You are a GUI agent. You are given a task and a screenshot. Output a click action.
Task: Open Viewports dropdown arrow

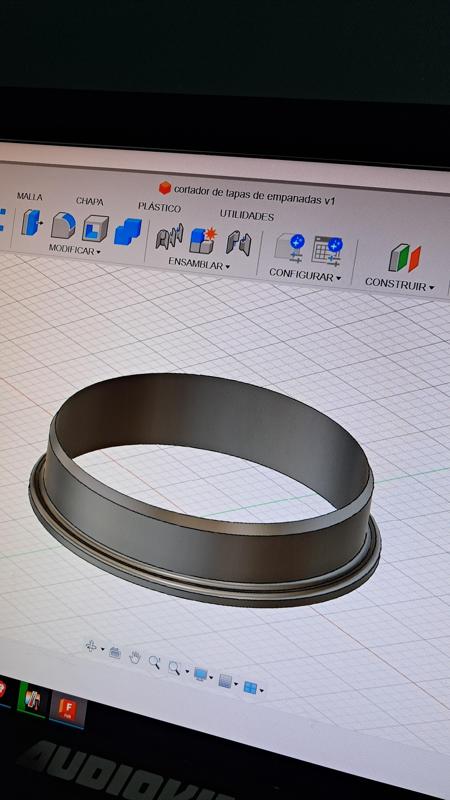tap(261, 691)
